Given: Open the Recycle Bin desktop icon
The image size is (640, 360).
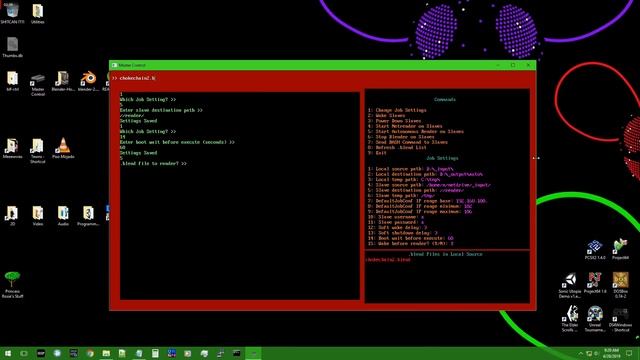Looking at the screenshot, I should point(12,13).
